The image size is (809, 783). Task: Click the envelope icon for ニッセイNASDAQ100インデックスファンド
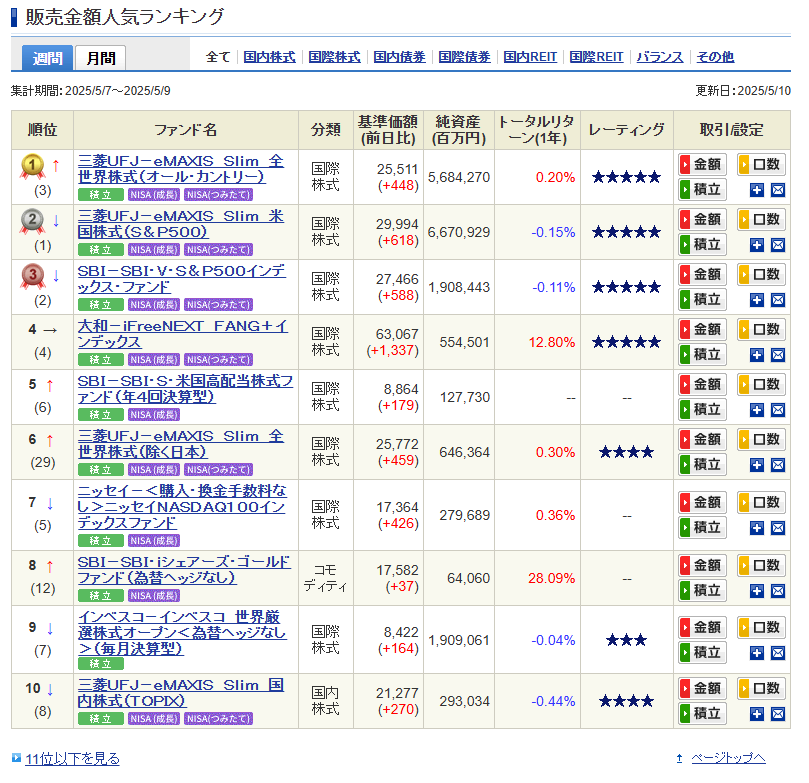point(778,528)
